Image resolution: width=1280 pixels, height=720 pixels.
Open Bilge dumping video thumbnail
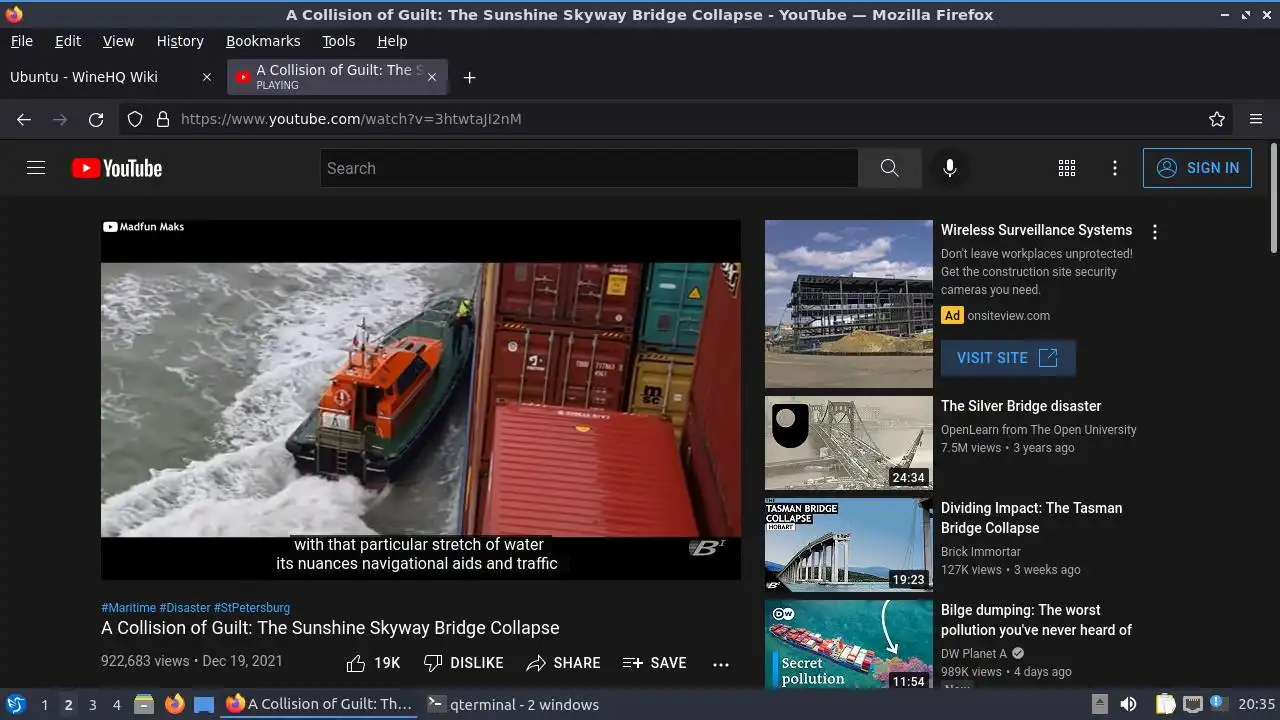[849, 645]
